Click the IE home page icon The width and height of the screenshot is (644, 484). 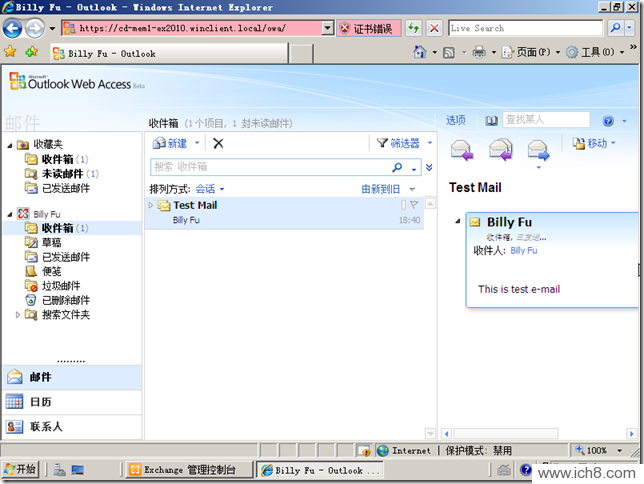pos(419,52)
